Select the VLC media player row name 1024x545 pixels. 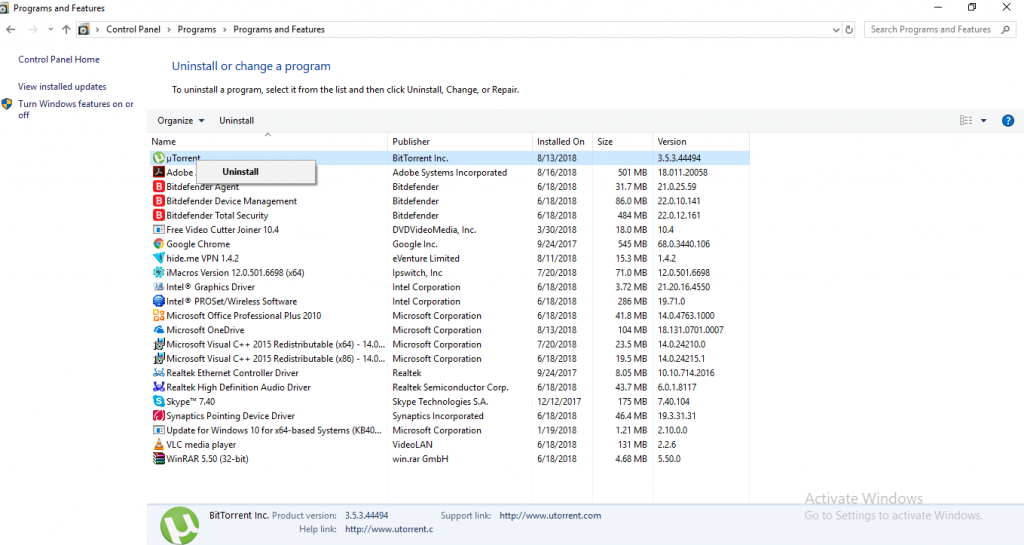point(201,445)
